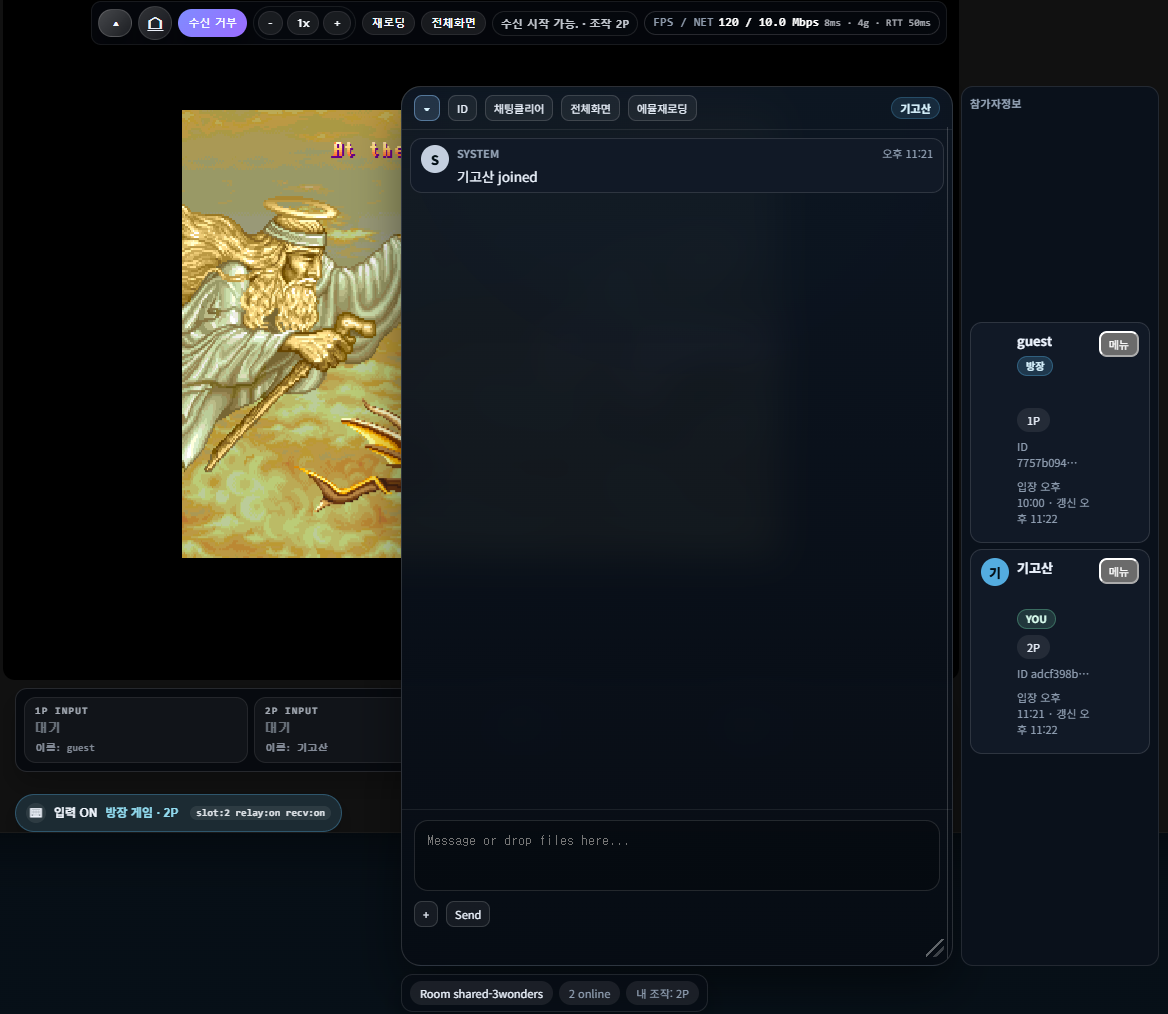Viewport: 1168px width, 1014px height.
Task: Click the 2 online indicator
Action: (589, 994)
